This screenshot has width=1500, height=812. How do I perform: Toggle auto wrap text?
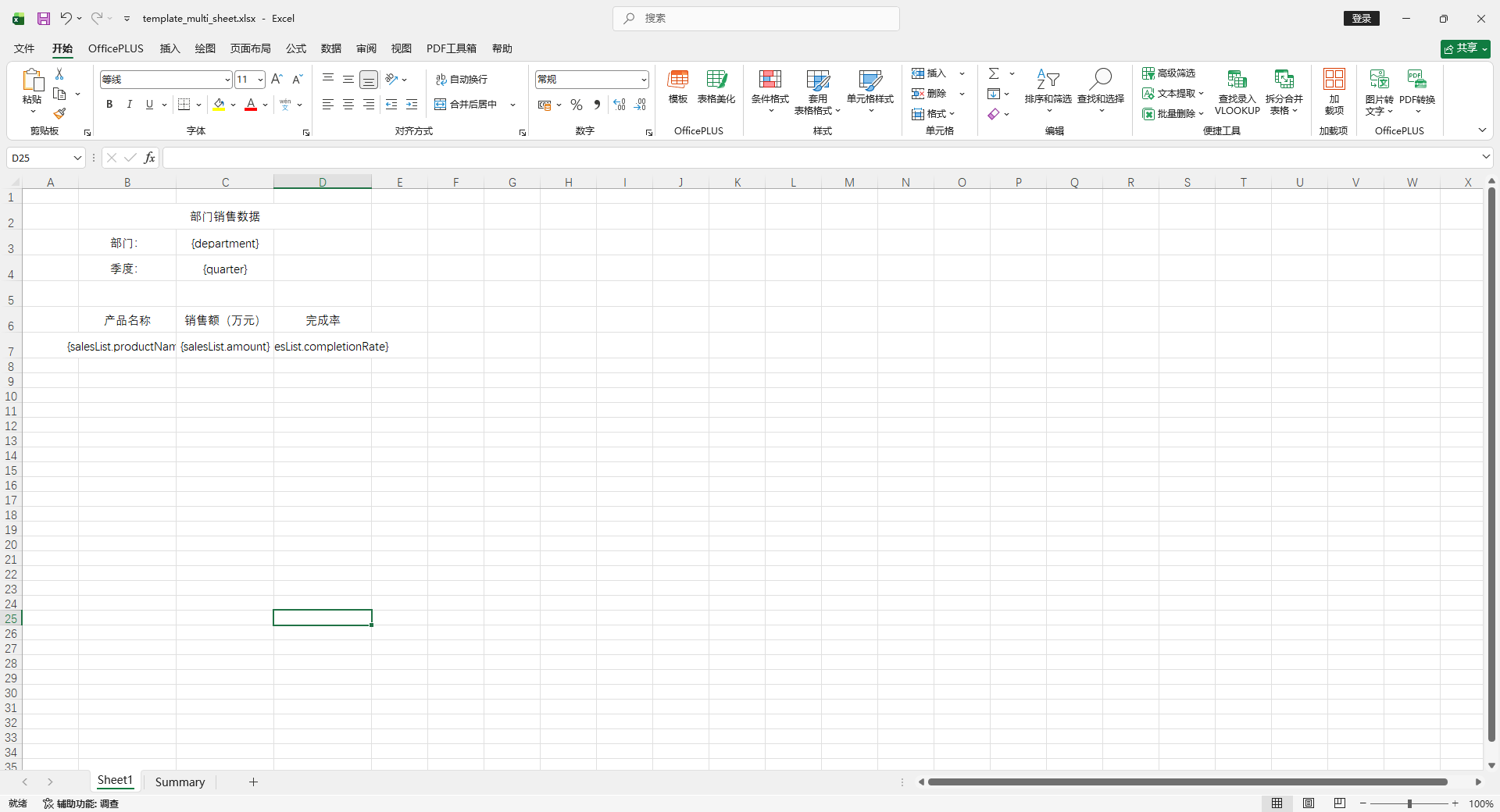click(462, 80)
